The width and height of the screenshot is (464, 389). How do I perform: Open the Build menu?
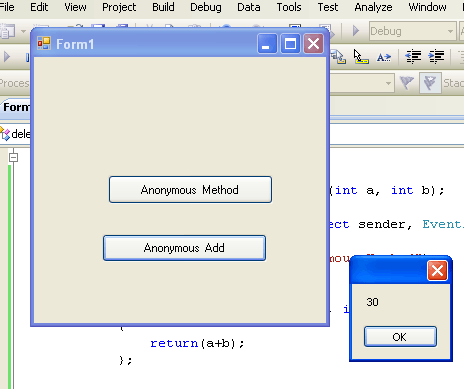[163, 7]
